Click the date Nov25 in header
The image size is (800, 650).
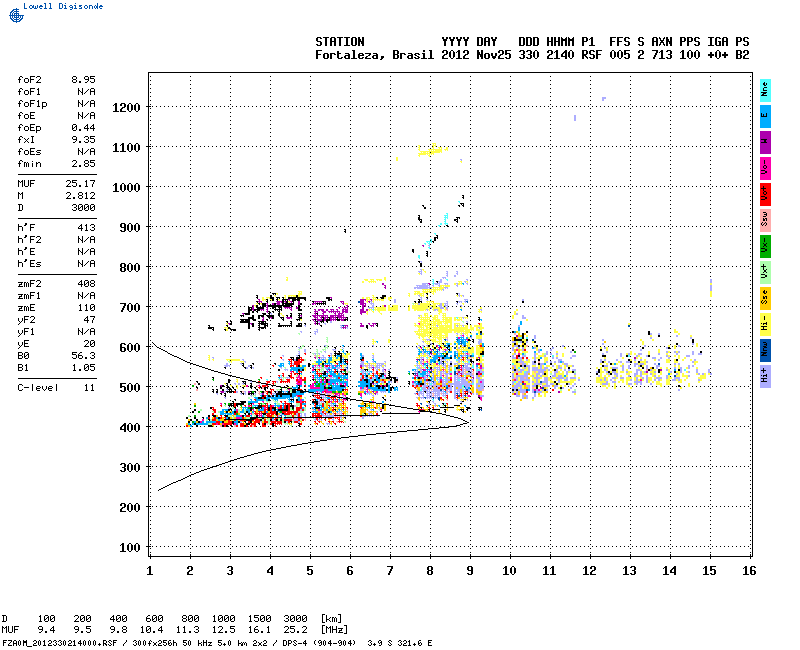coord(493,55)
